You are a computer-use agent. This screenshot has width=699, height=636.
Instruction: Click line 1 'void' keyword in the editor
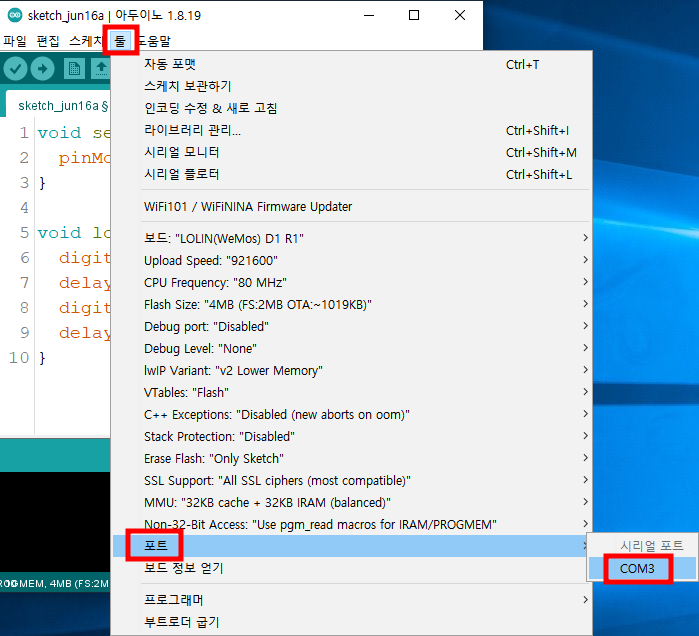(59, 133)
